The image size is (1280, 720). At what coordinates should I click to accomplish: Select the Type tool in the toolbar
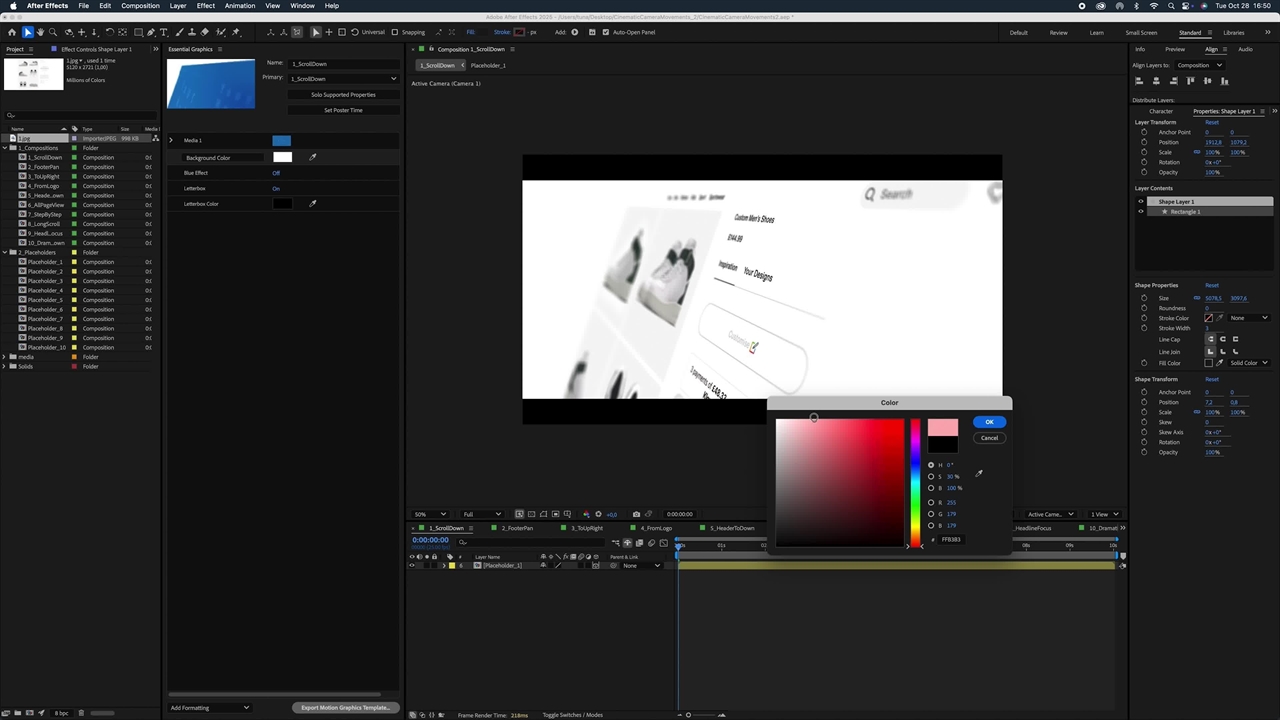(x=164, y=32)
